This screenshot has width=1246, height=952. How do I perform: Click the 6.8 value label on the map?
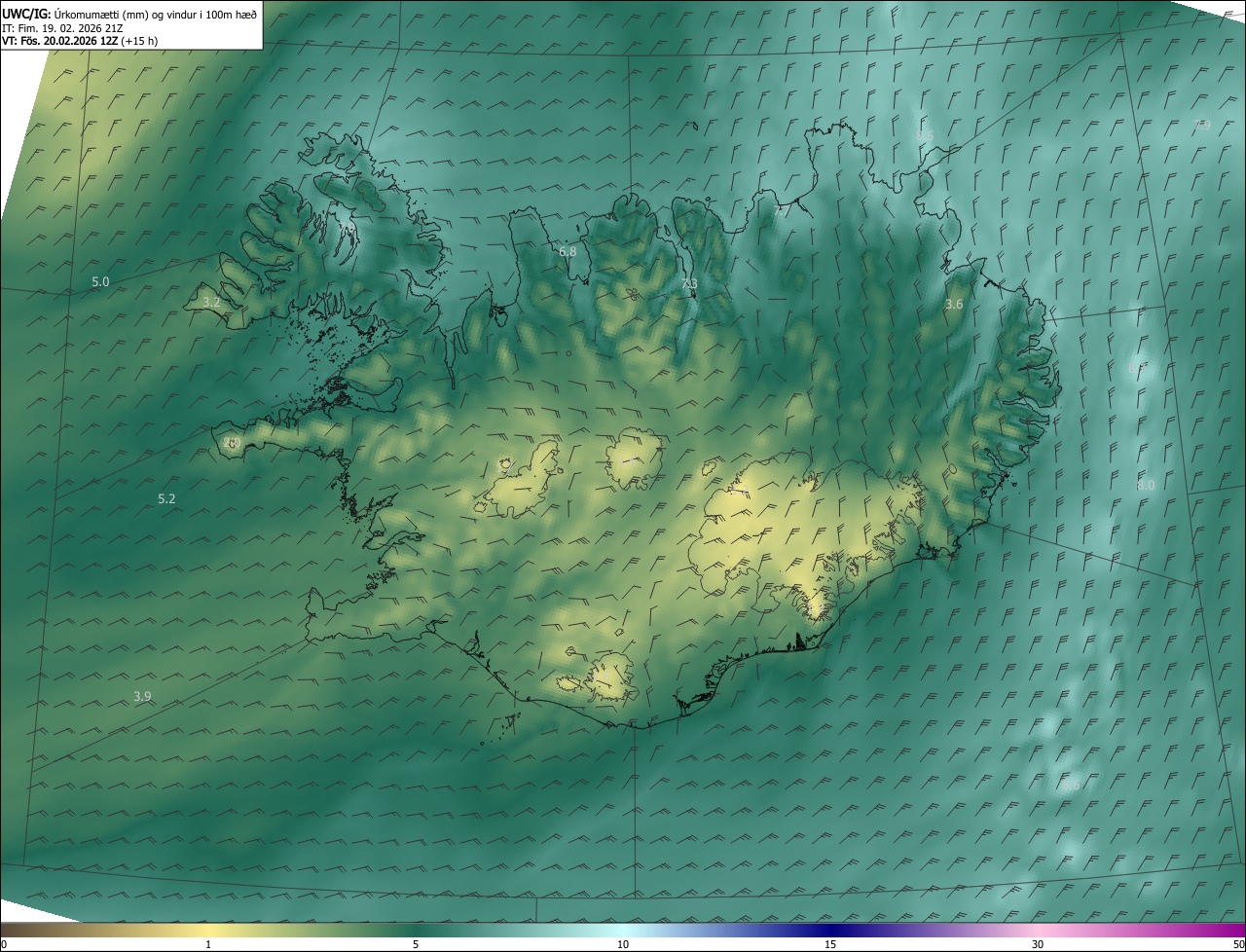point(568,251)
